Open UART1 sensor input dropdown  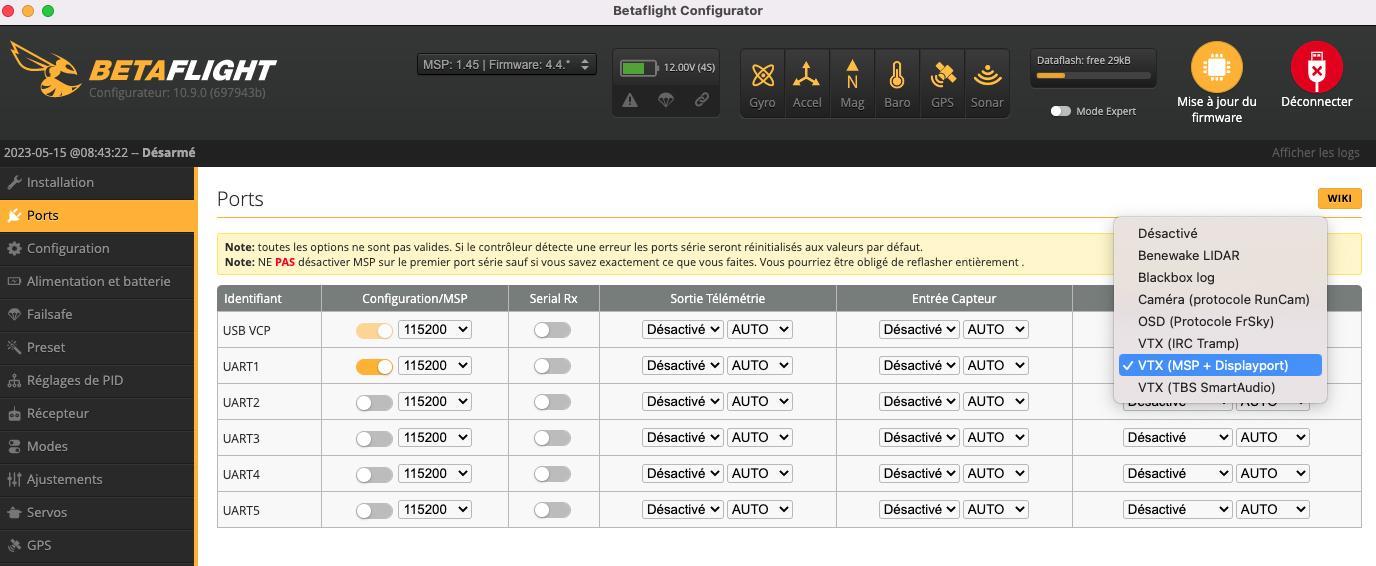click(x=919, y=365)
